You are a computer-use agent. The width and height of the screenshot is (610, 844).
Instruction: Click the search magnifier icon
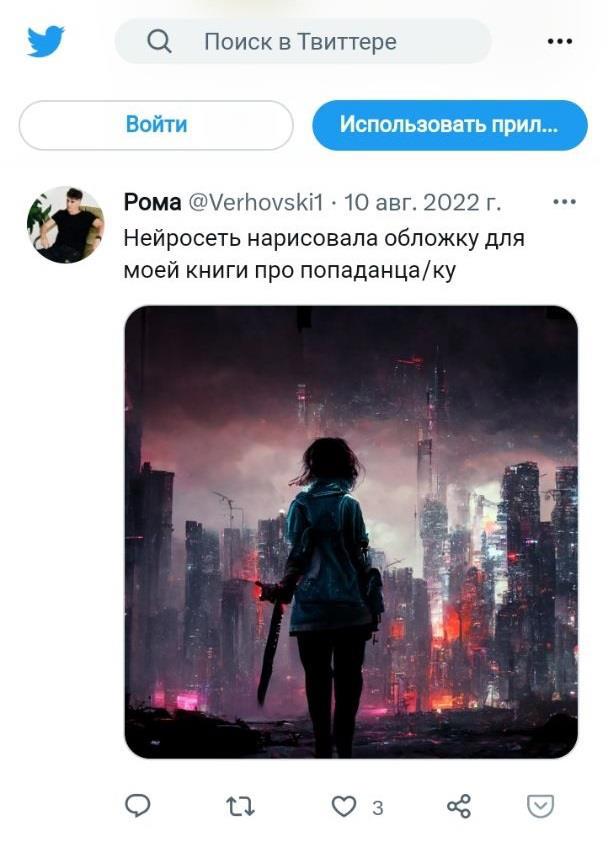pyautogui.click(x=159, y=41)
